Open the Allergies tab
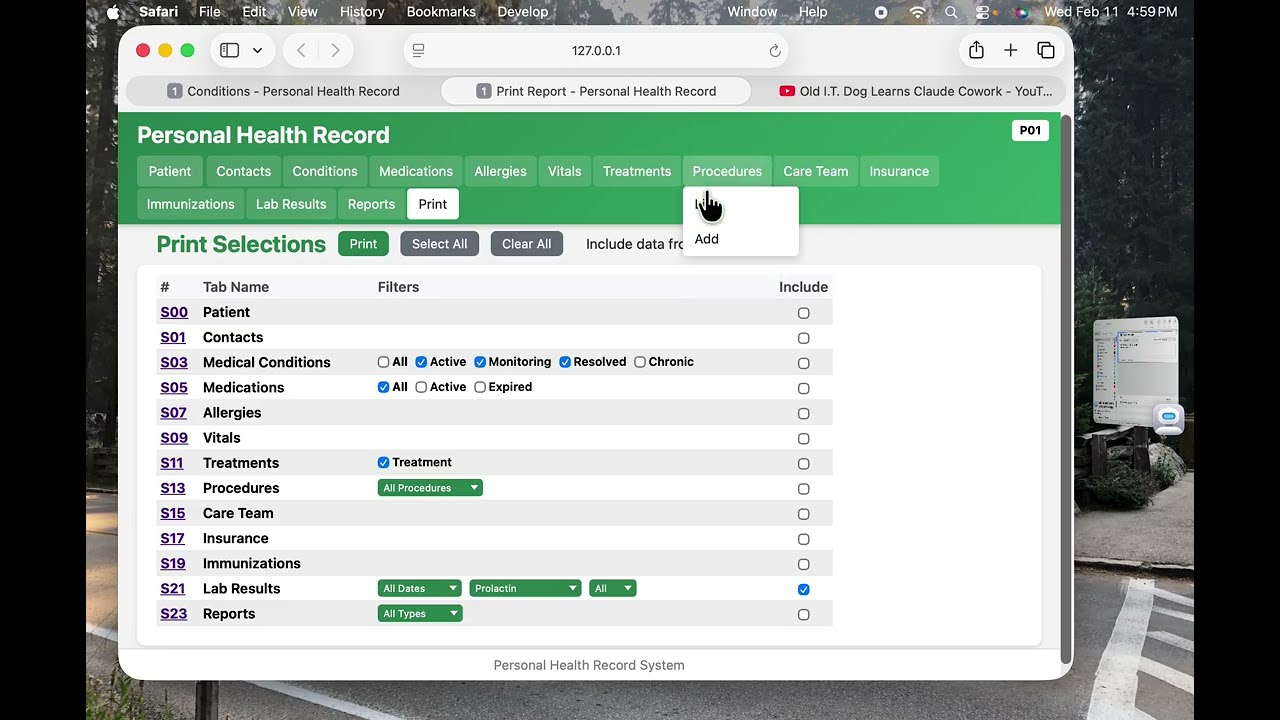 (x=500, y=171)
